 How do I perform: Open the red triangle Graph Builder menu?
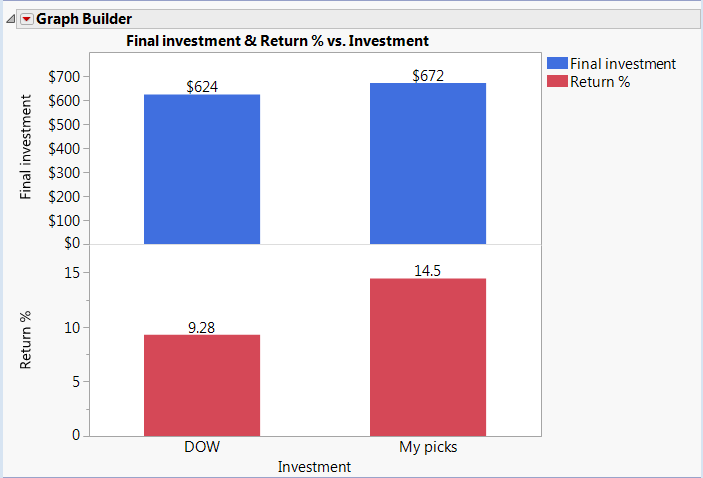pos(27,19)
